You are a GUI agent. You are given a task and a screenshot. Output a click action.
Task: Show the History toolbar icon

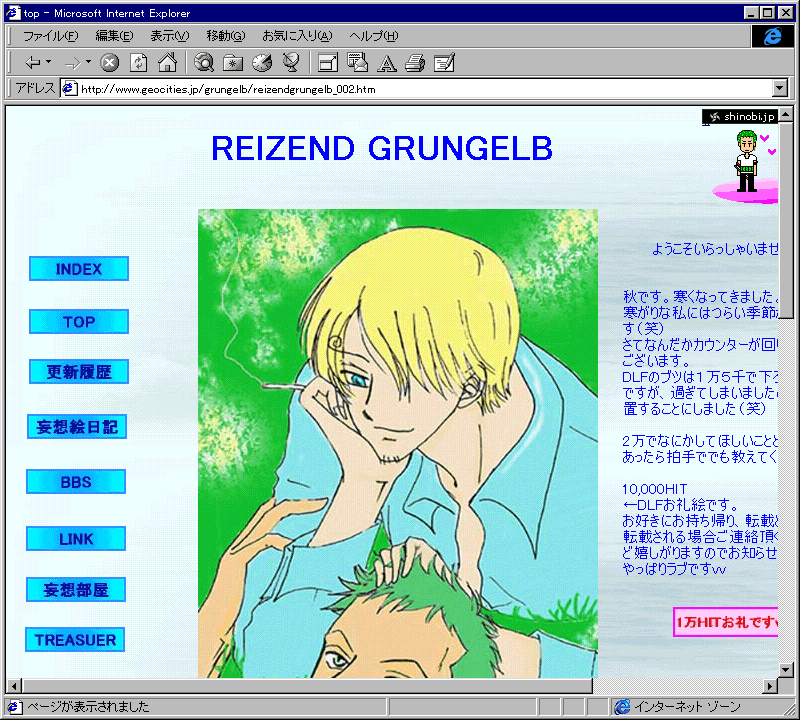pos(262,63)
